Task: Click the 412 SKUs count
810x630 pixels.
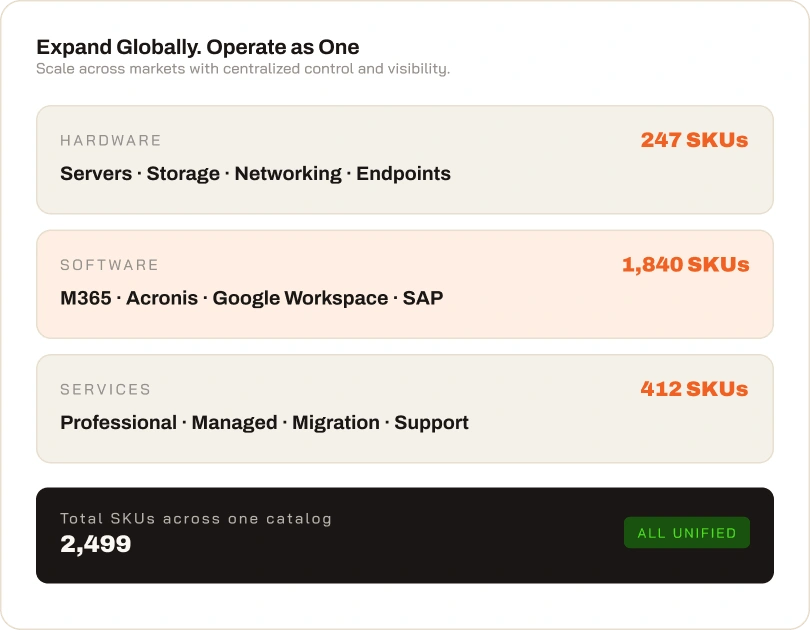Action: click(694, 389)
